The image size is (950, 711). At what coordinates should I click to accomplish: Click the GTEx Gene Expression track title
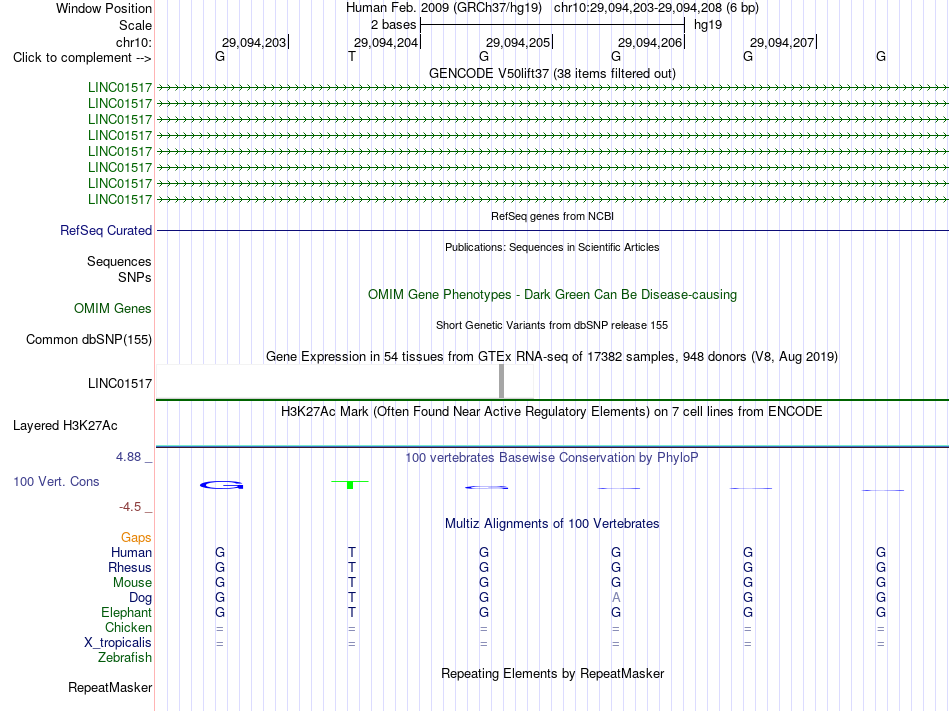(552, 356)
